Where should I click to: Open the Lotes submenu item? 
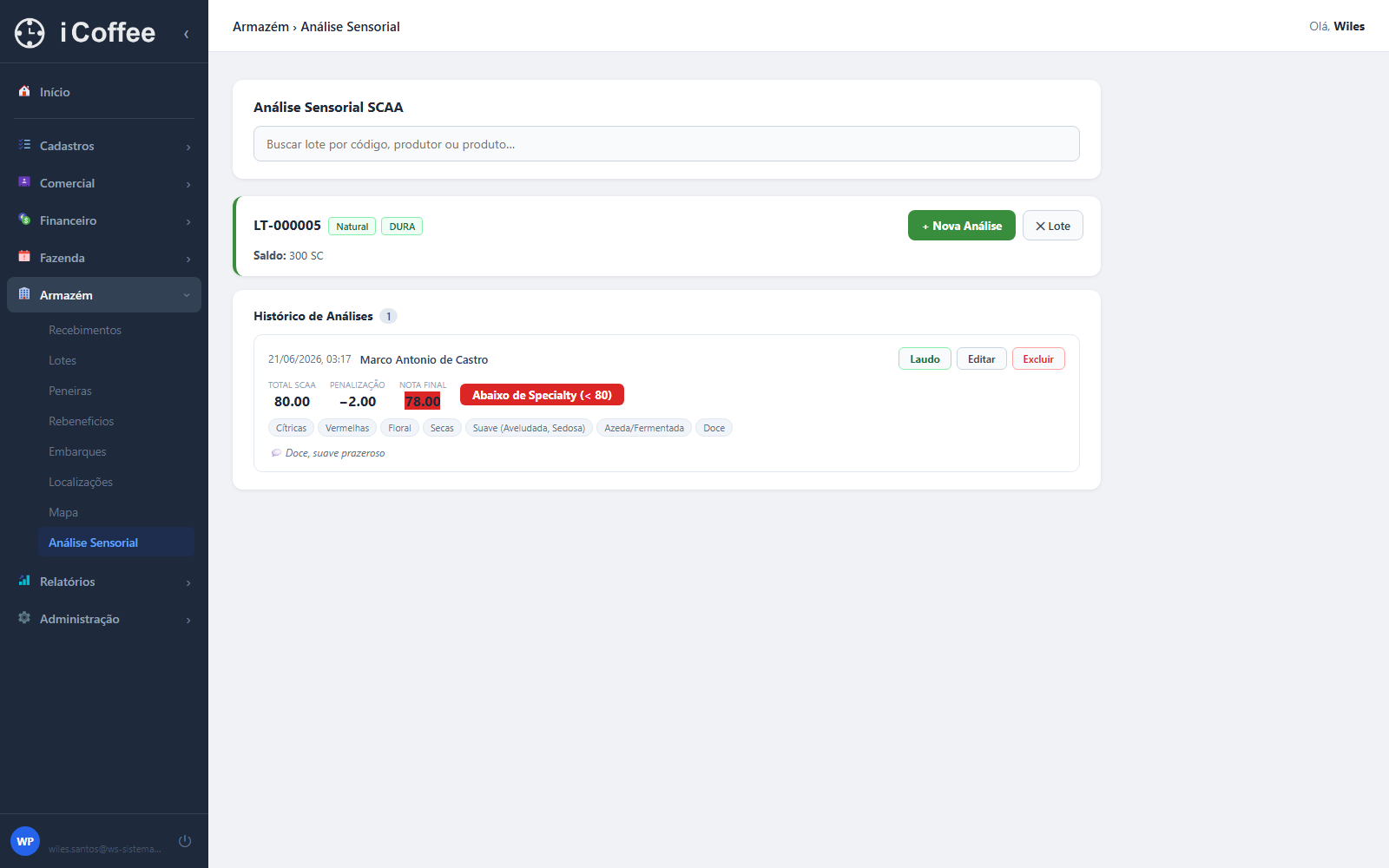point(63,360)
